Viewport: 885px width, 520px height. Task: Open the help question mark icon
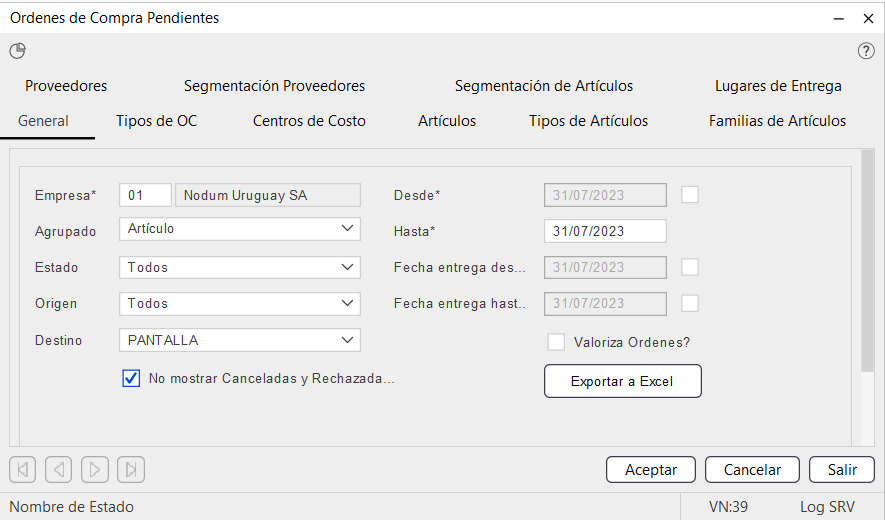pos(866,51)
